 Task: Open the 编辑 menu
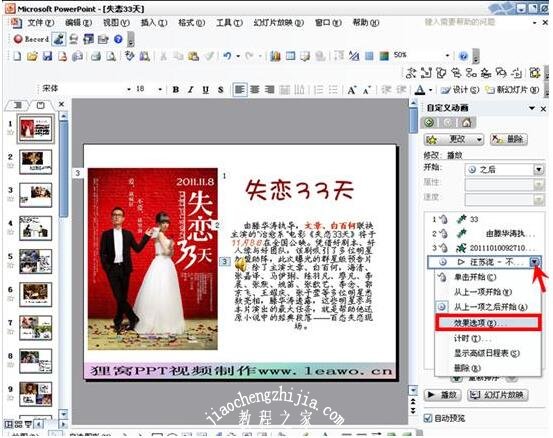coord(78,23)
